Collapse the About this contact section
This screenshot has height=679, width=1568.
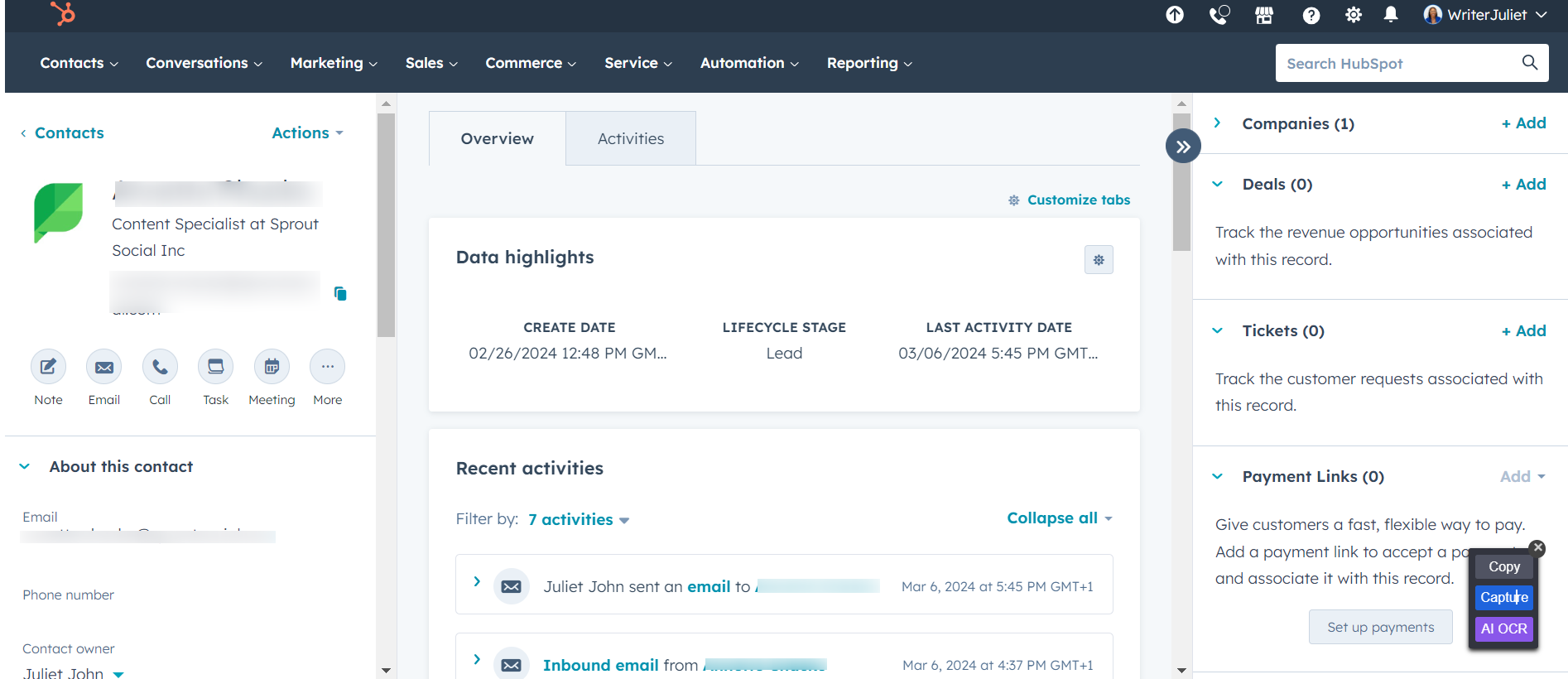25,466
